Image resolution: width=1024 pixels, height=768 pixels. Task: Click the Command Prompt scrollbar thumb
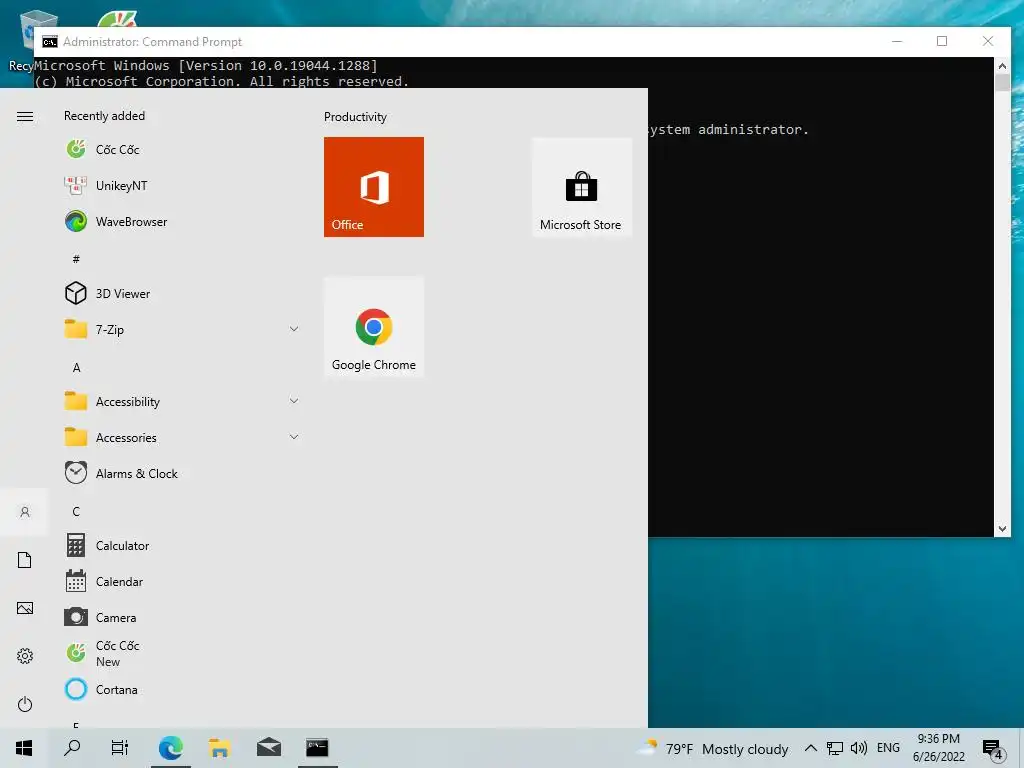coord(1002,83)
